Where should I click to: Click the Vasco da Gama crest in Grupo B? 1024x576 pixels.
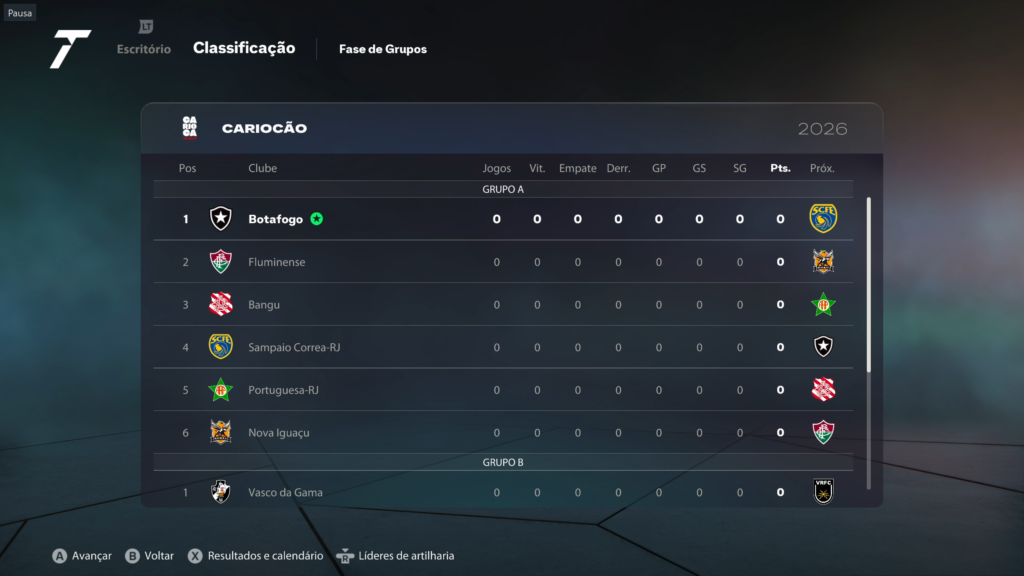point(221,492)
